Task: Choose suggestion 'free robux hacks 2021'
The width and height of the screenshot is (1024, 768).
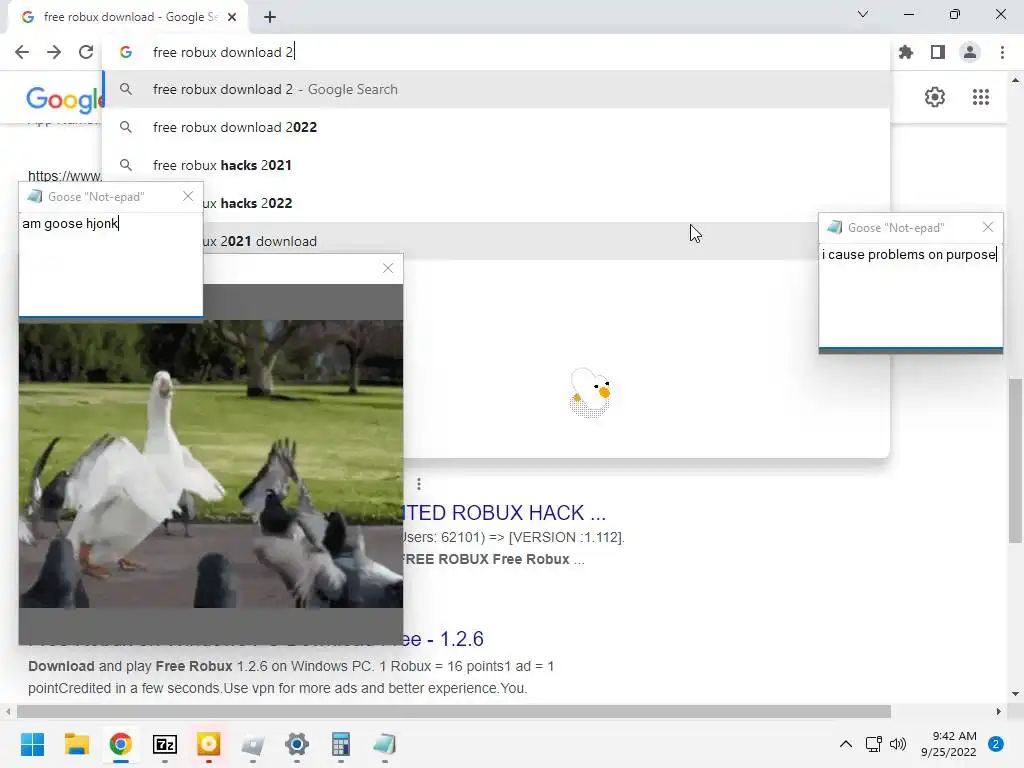Action: pyautogui.click(x=496, y=165)
